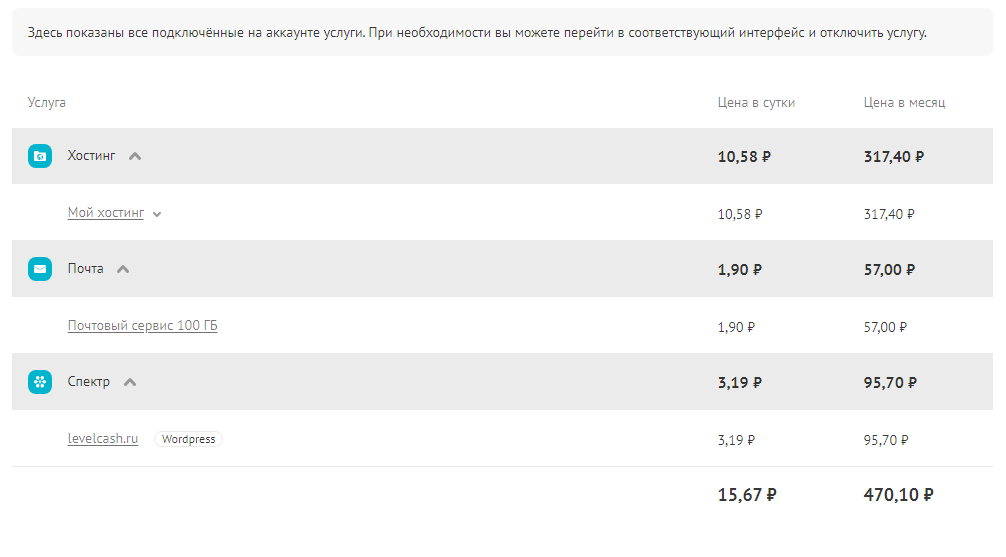Click the Цена в месяц header
1006x557 pixels.
pyautogui.click(x=904, y=103)
